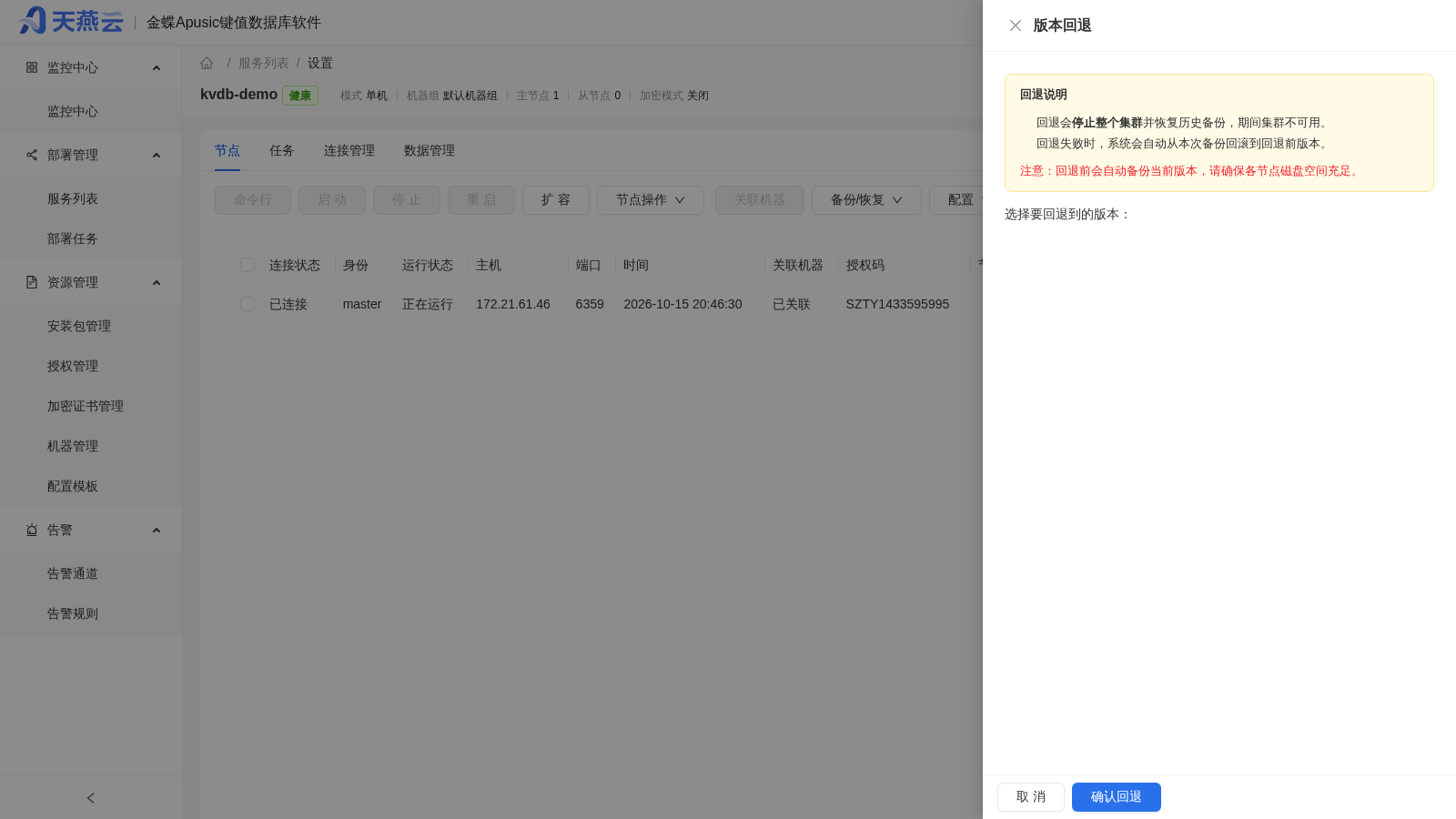
Task: Click the 命令行 button
Action: (x=253, y=200)
